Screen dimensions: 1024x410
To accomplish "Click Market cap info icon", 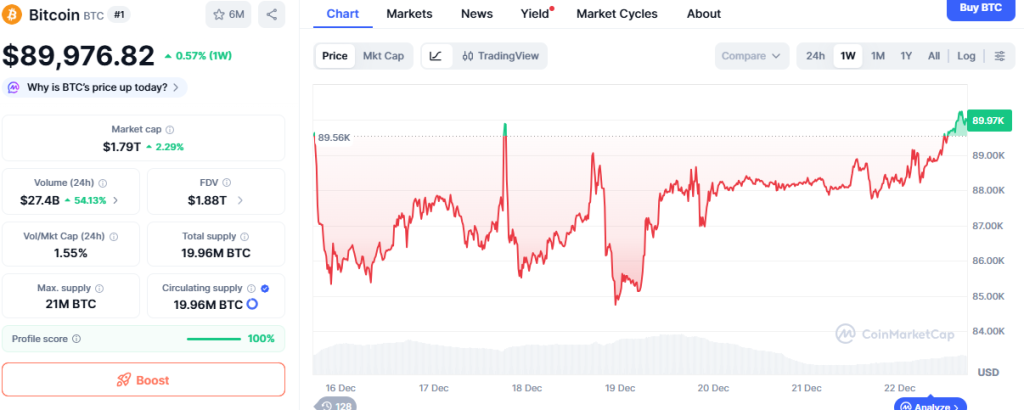I will pyautogui.click(x=170, y=130).
